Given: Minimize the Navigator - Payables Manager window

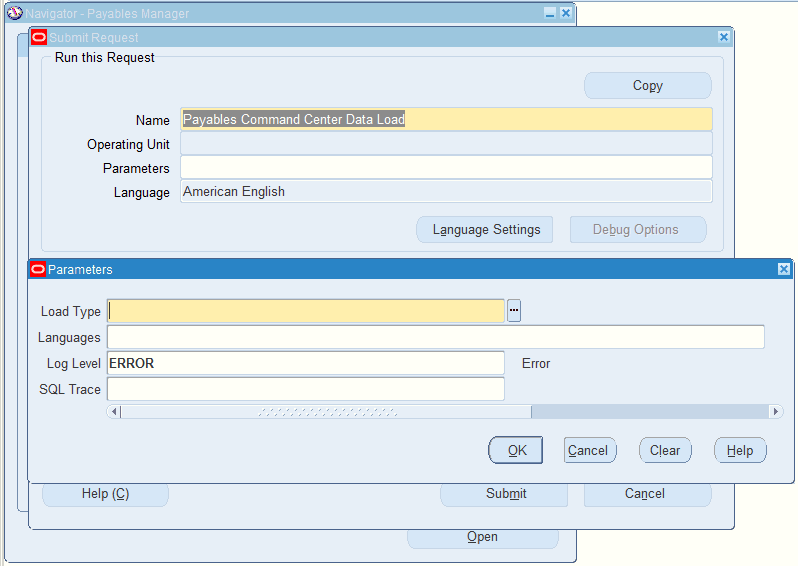Looking at the screenshot, I should [x=550, y=13].
